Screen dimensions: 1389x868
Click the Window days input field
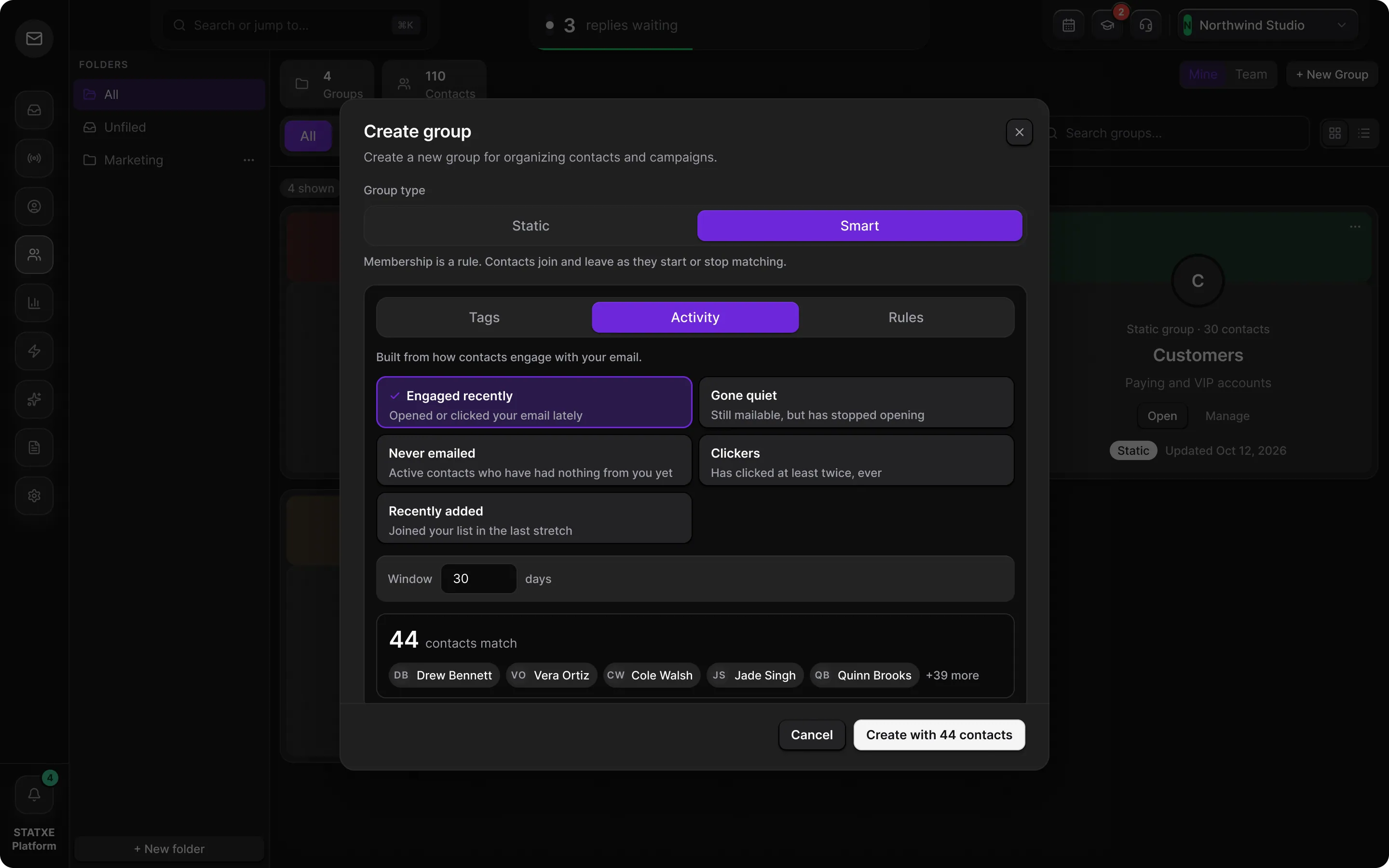pyautogui.click(x=478, y=579)
